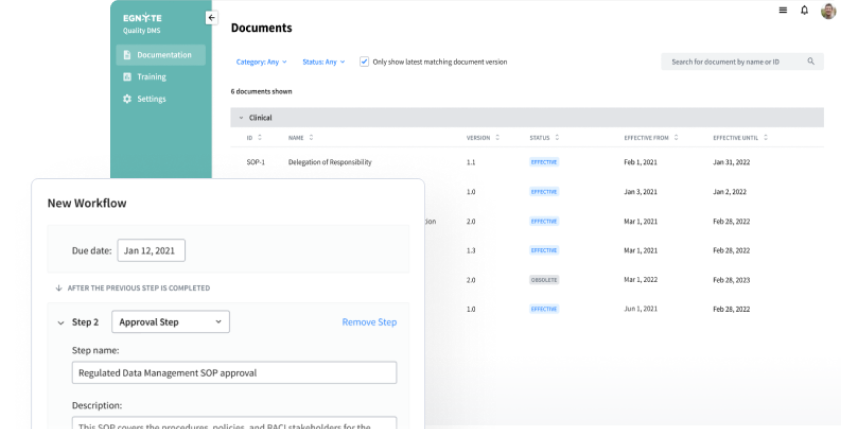
Task: Click the Documentation page icon in sidebar
Action: pyautogui.click(x=127, y=55)
